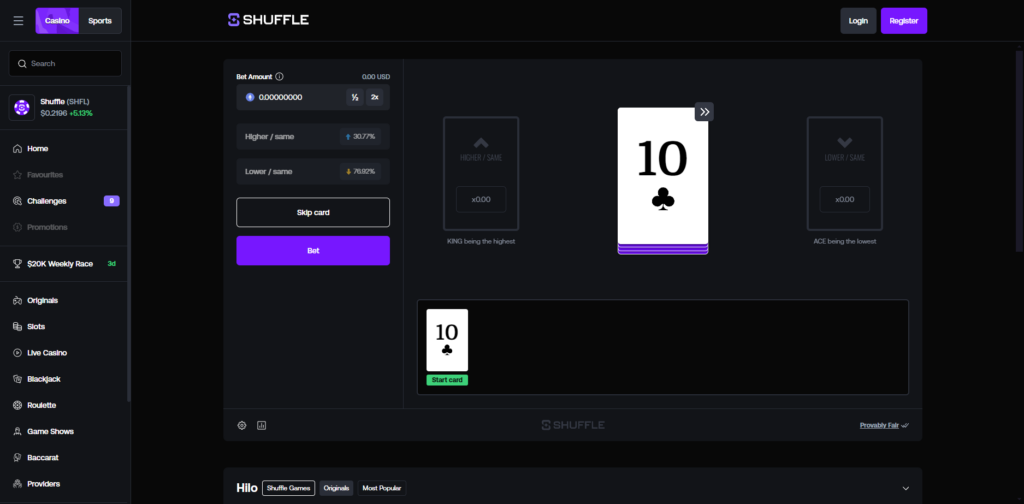Click the HIGHER / SAME card slot

click(x=481, y=173)
